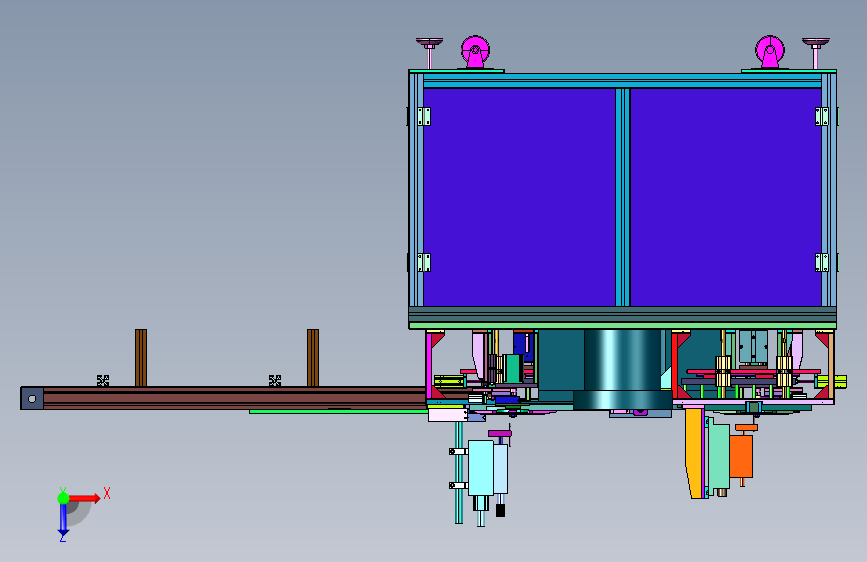Select the lower-right door hinge
Viewport: 867px width, 562px height.
822,262
